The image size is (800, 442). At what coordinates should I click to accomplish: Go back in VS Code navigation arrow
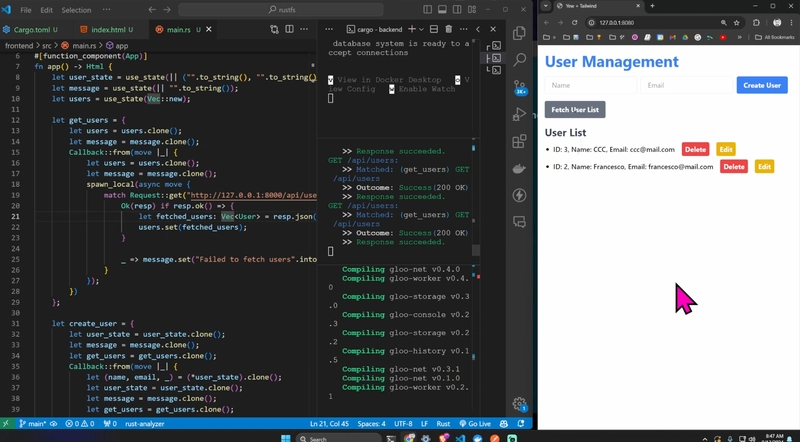point(152,10)
